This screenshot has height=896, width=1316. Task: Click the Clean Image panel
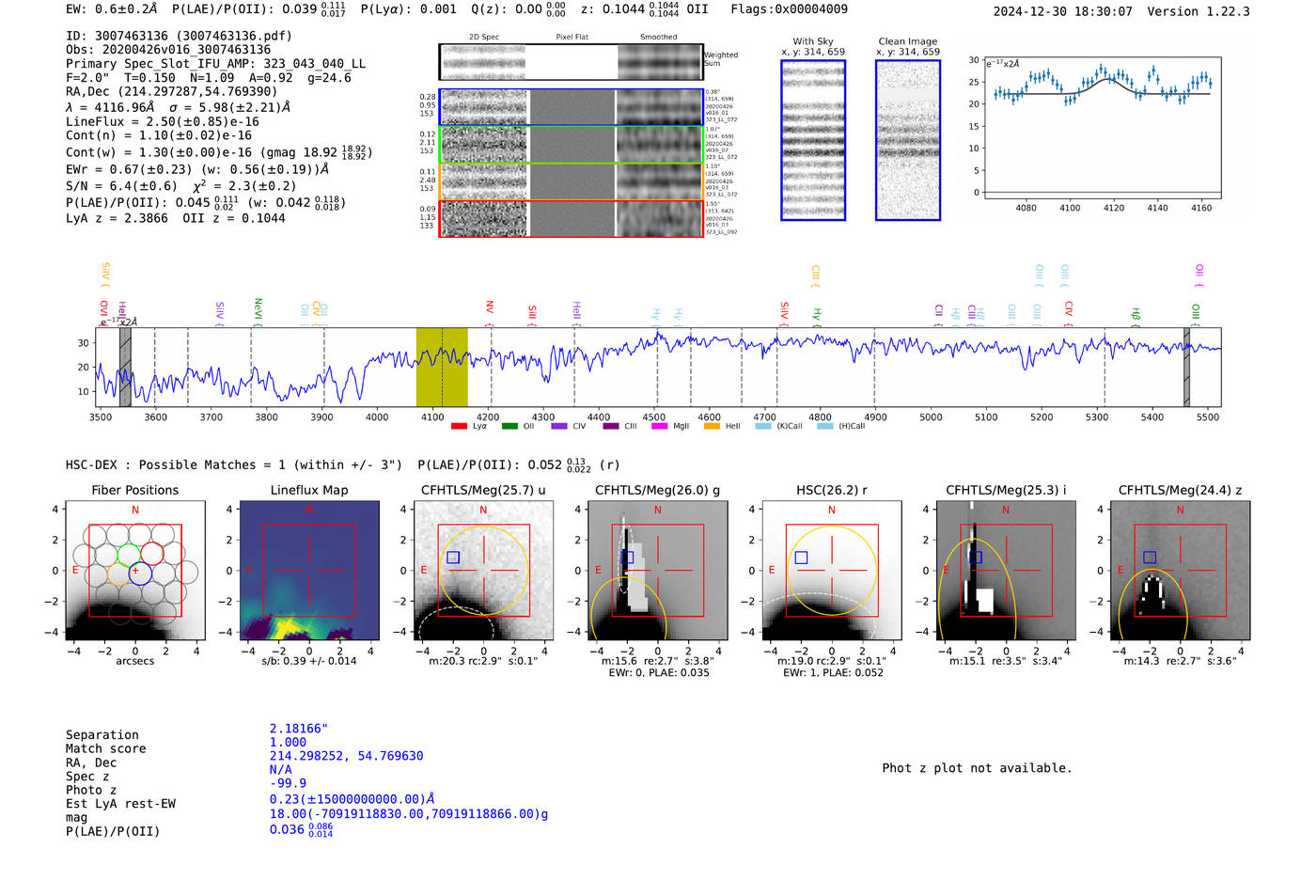(x=908, y=140)
